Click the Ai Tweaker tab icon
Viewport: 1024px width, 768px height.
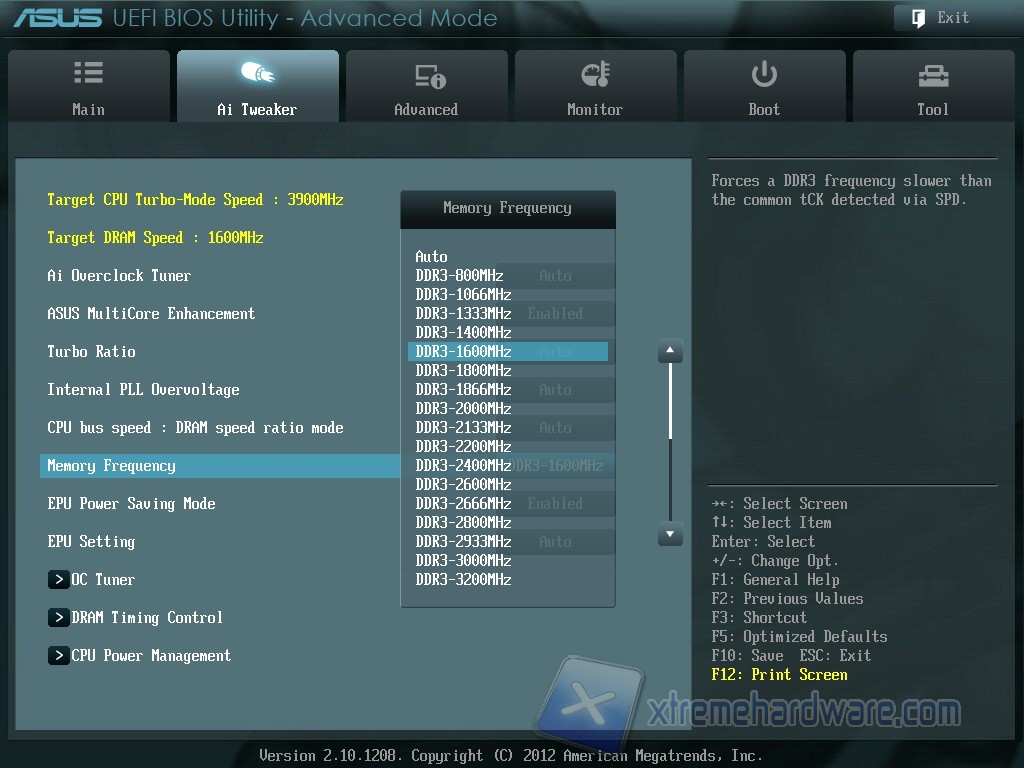point(258,74)
